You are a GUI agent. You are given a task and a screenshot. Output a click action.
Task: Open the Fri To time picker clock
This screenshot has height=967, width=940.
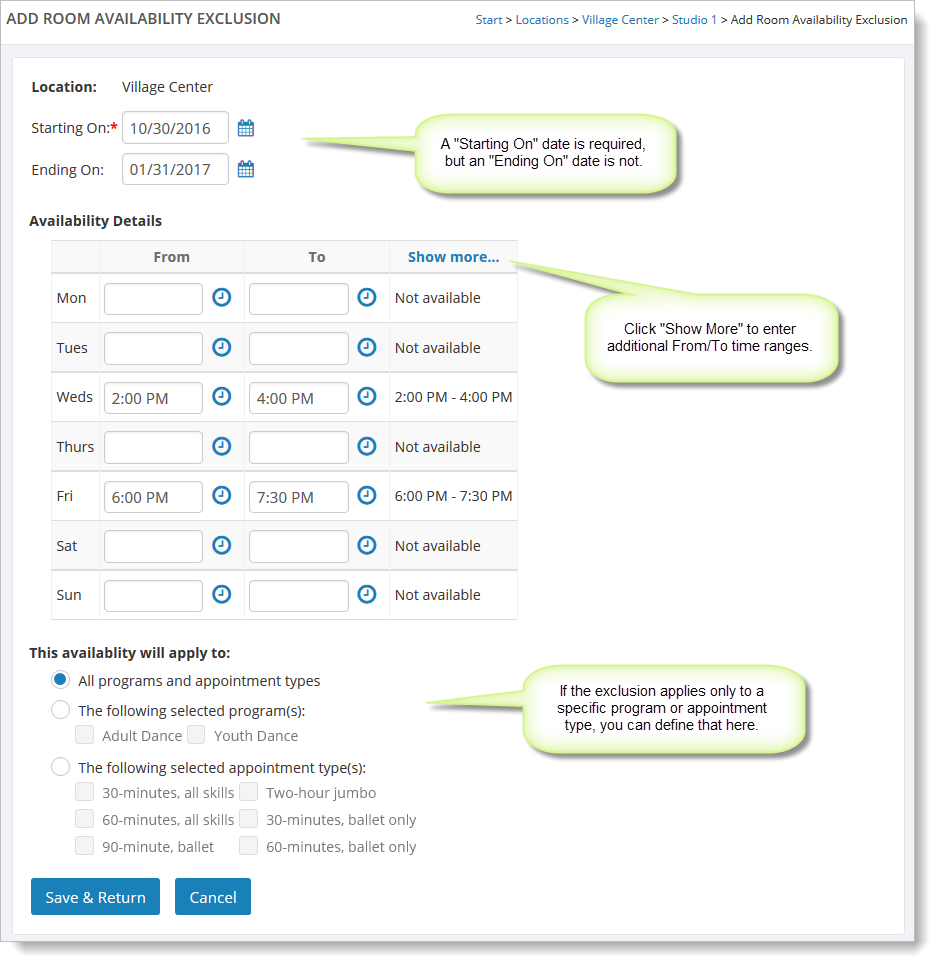click(367, 495)
